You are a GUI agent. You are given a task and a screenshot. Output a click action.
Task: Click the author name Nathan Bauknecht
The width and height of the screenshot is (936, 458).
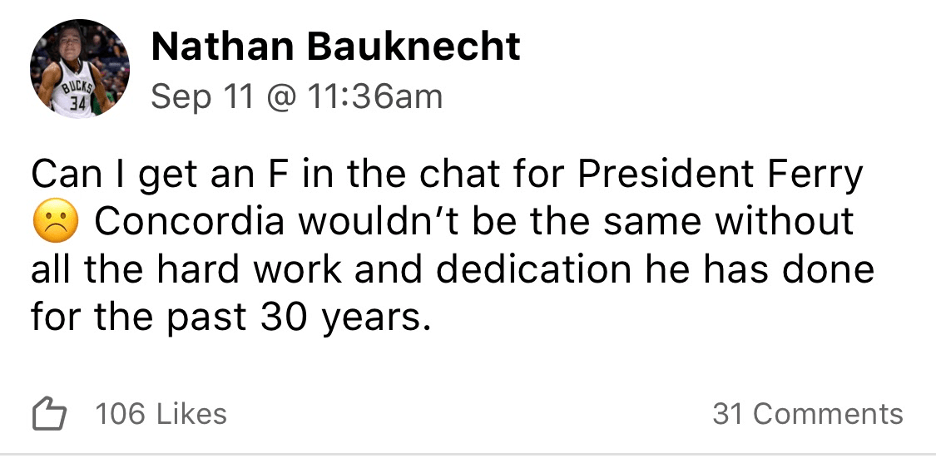(335, 46)
